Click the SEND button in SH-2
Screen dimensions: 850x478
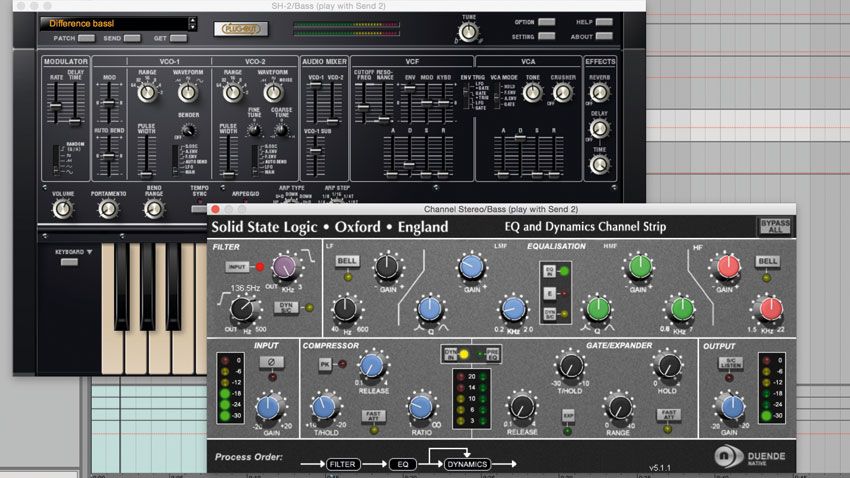tap(132, 38)
